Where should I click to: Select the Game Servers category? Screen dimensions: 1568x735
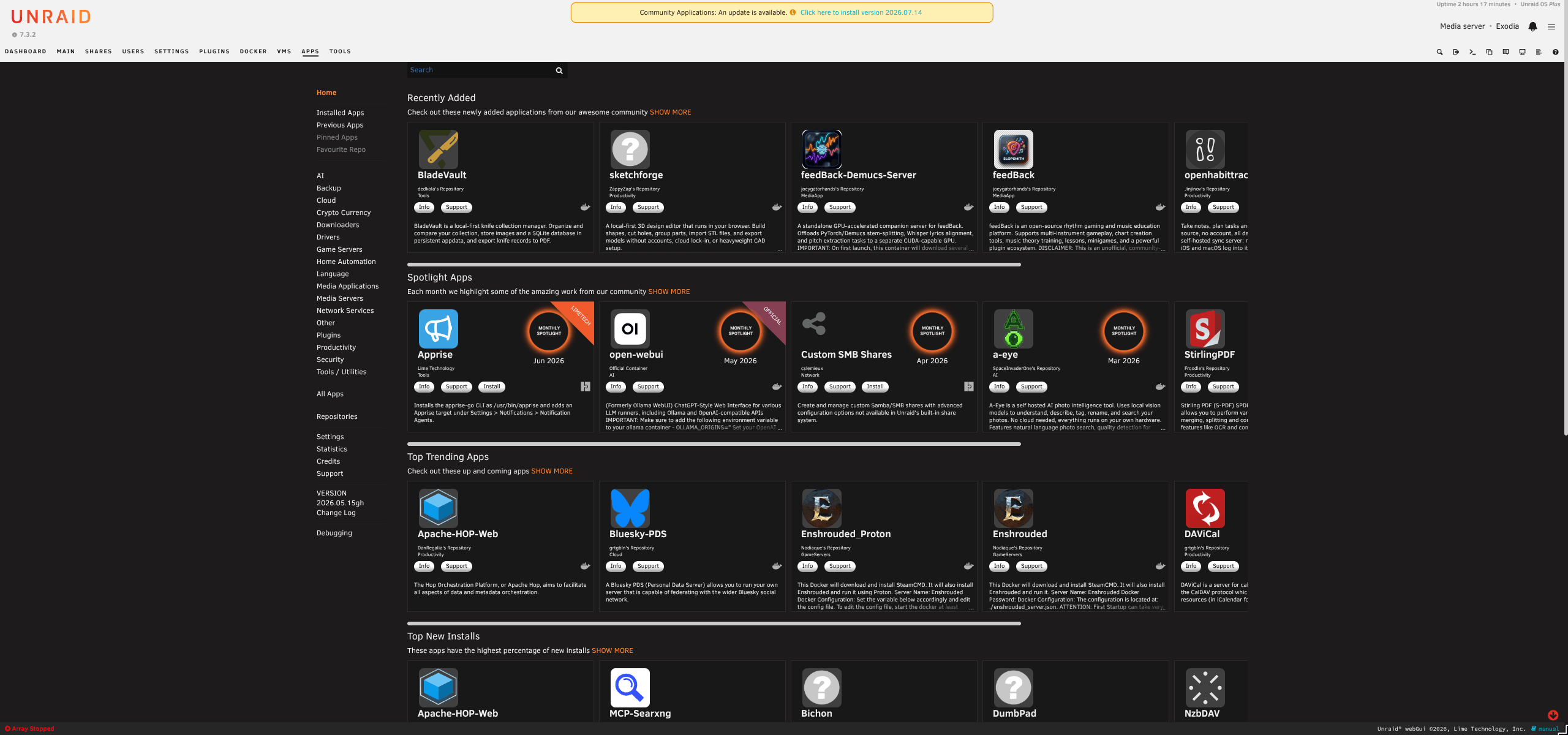(339, 250)
